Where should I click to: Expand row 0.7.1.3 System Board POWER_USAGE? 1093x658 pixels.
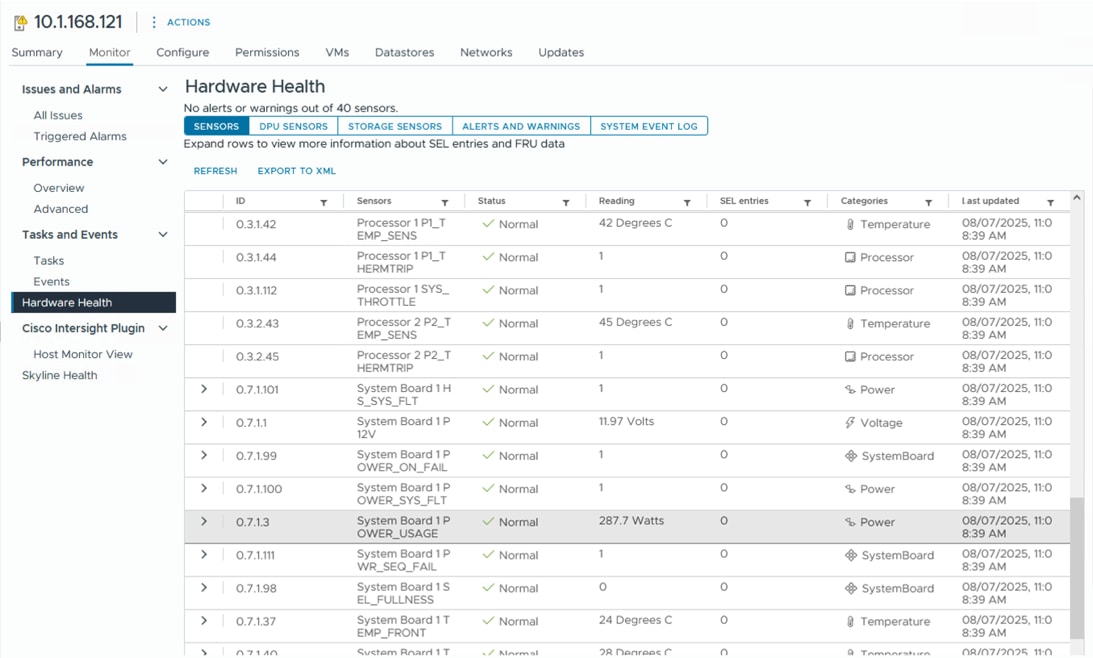coord(204,521)
